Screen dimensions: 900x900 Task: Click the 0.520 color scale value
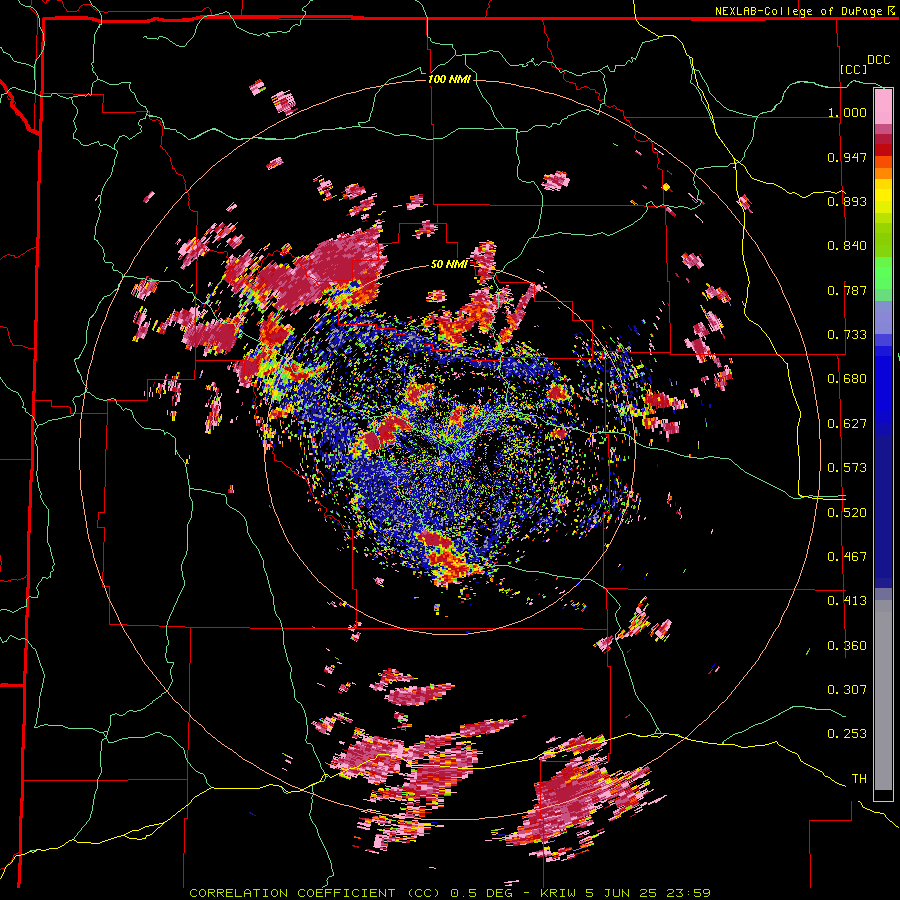(847, 513)
